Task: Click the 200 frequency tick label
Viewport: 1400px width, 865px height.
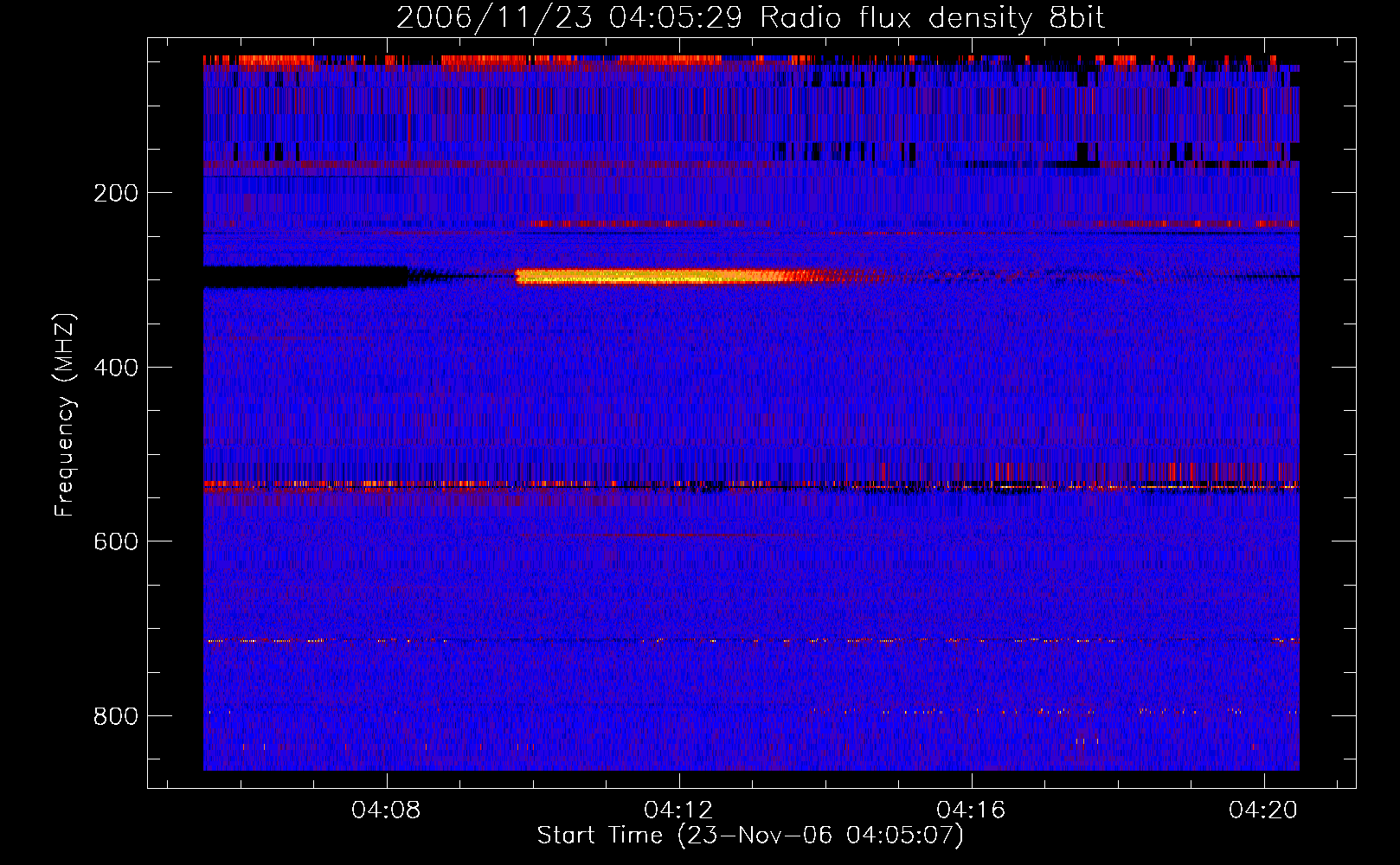Action: click(116, 193)
